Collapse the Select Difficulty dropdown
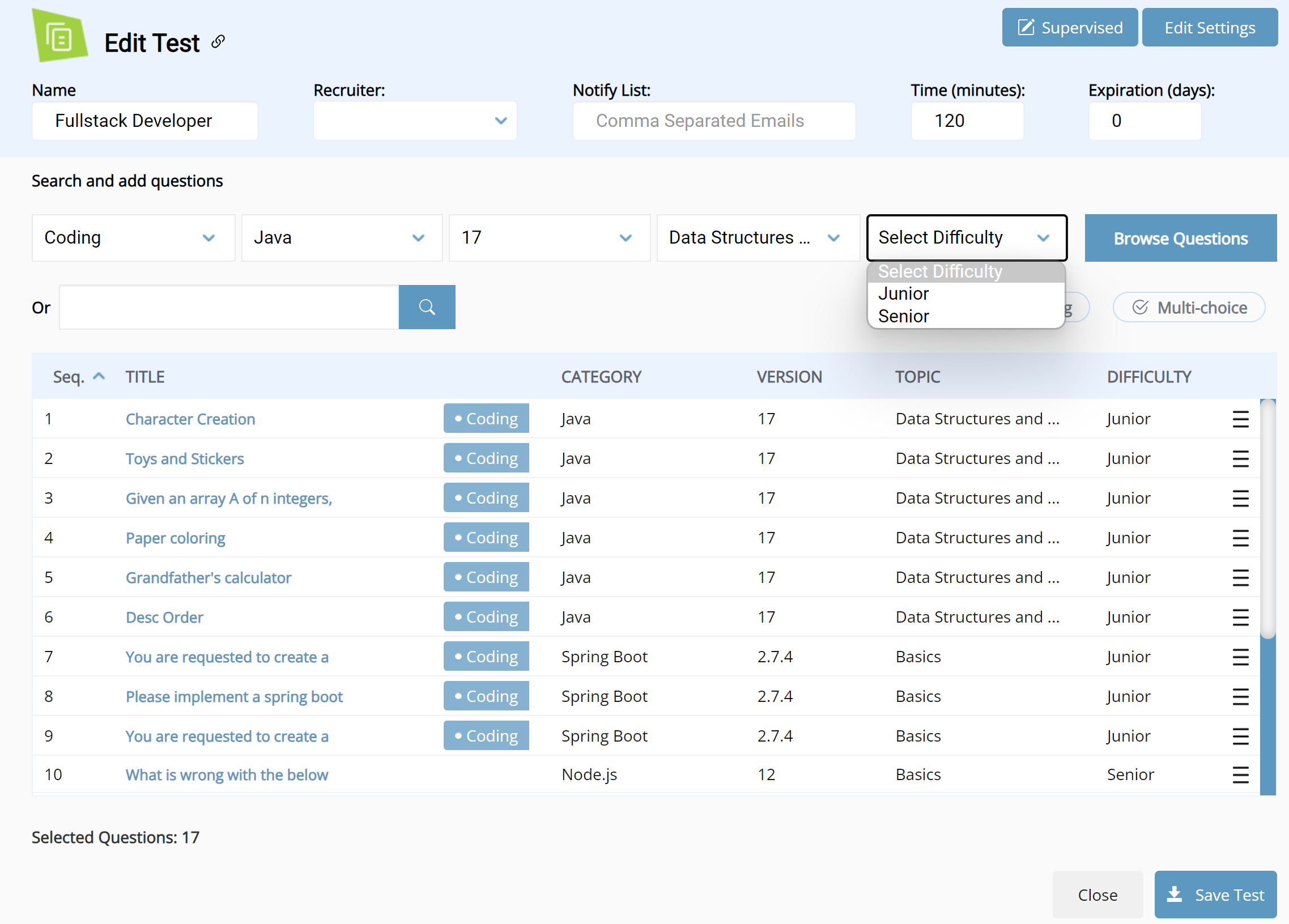The height and width of the screenshot is (924, 1289). tap(966, 237)
